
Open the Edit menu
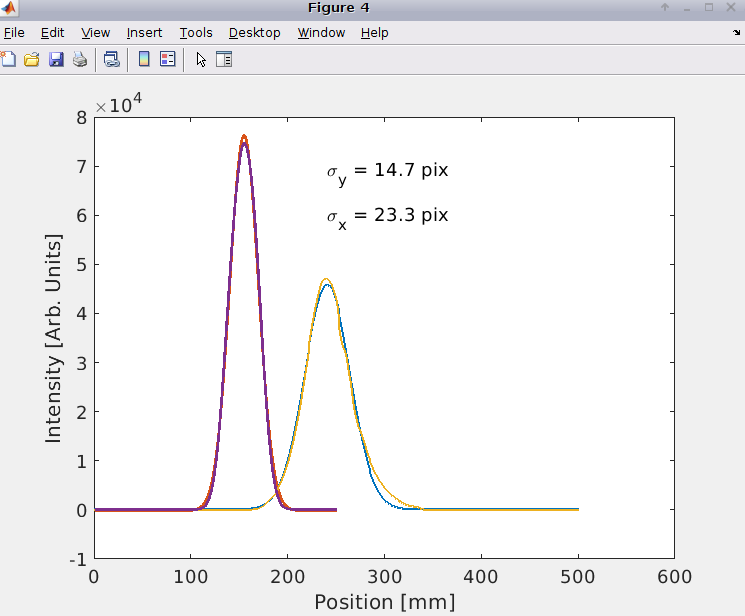click(x=52, y=33)
